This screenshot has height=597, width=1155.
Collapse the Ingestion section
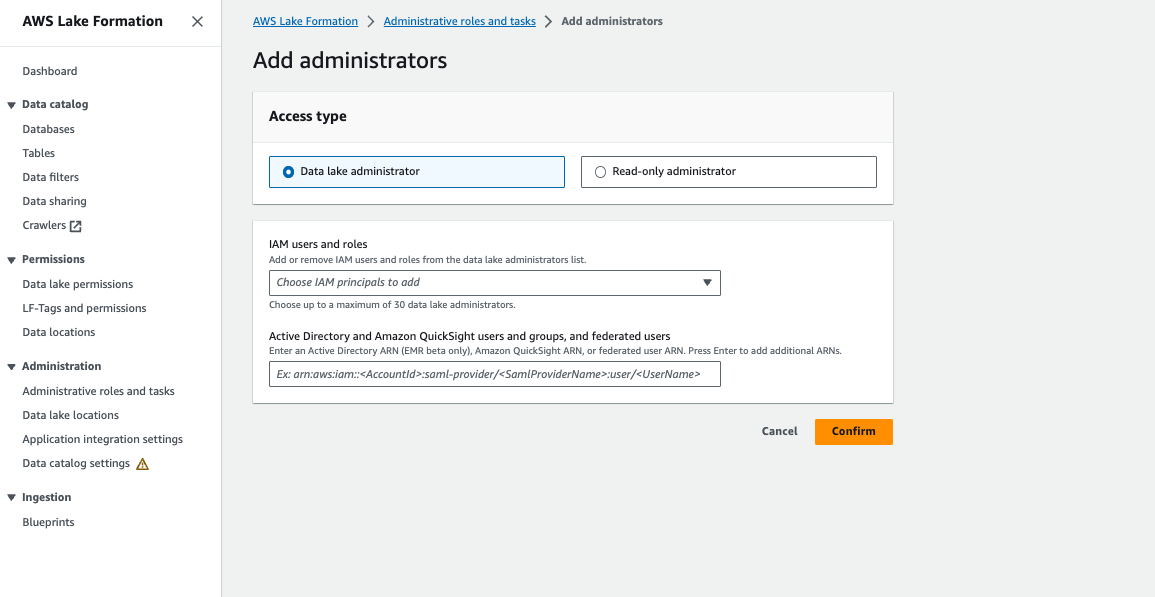tap(11, 498)
